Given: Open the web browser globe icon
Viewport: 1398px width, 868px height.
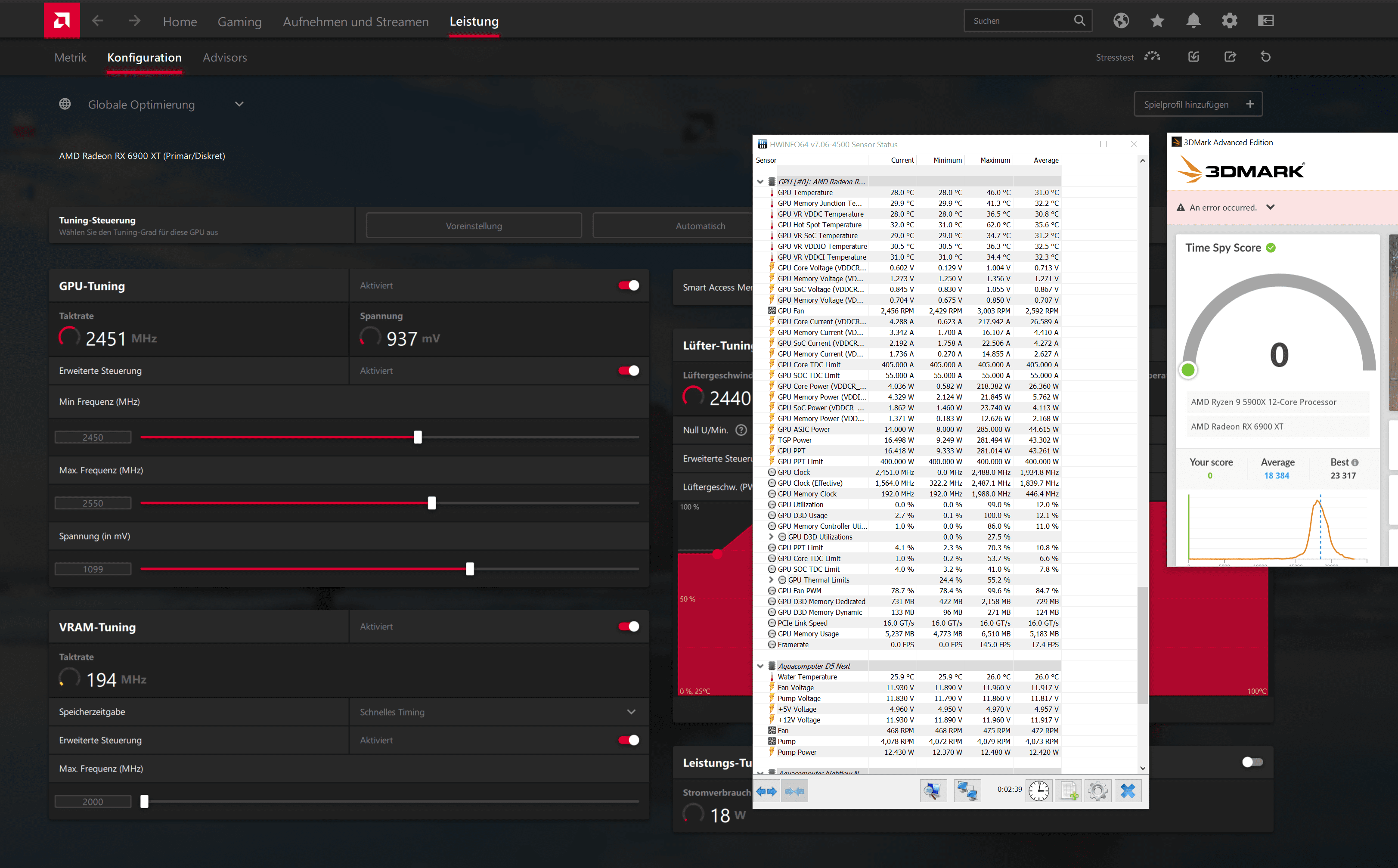Looking at the screenshot, I should click(x=1121, y=21).
